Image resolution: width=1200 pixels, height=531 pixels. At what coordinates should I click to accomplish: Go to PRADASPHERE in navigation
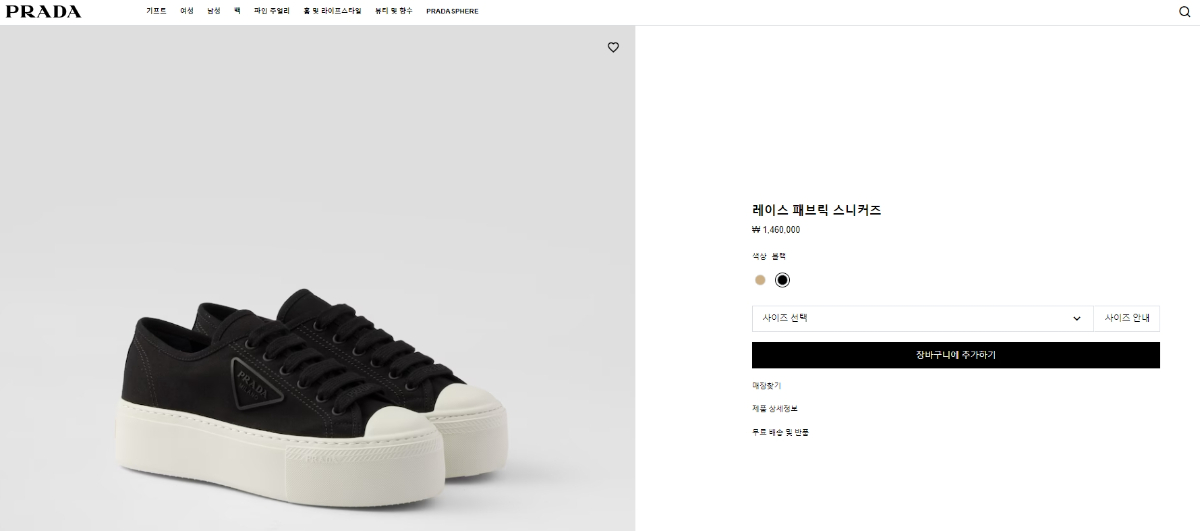452,11
